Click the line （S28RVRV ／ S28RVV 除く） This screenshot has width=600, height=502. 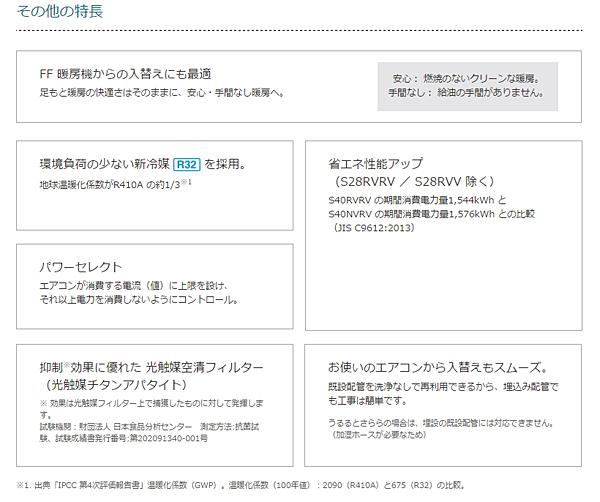pos(415,181)
